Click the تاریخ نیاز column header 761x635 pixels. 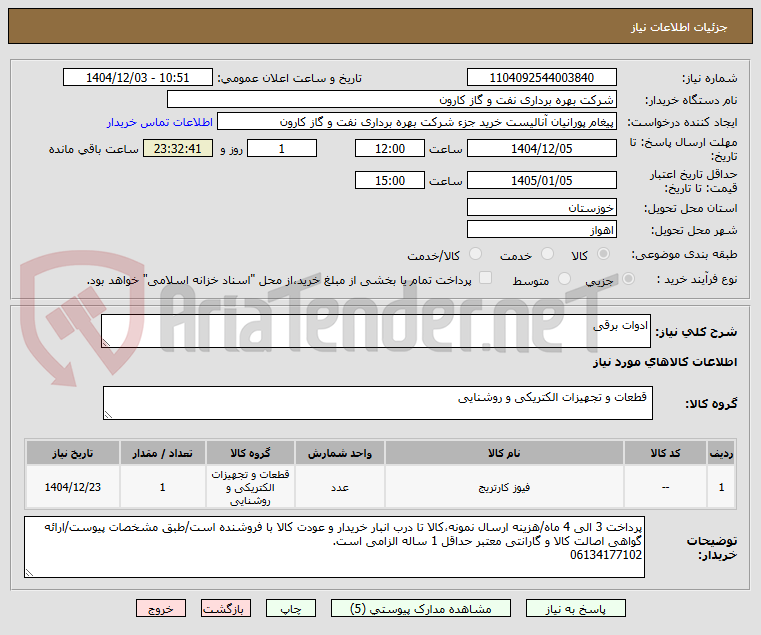click(x=73, y=453)
